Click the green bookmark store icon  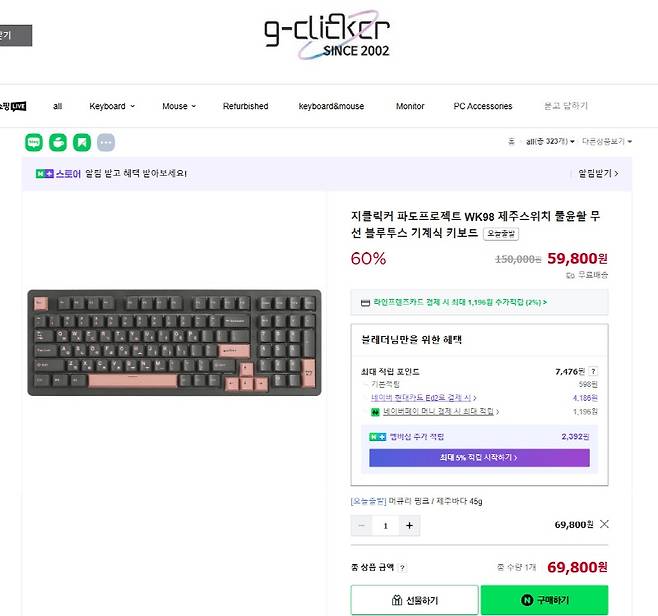coord(82,142)
